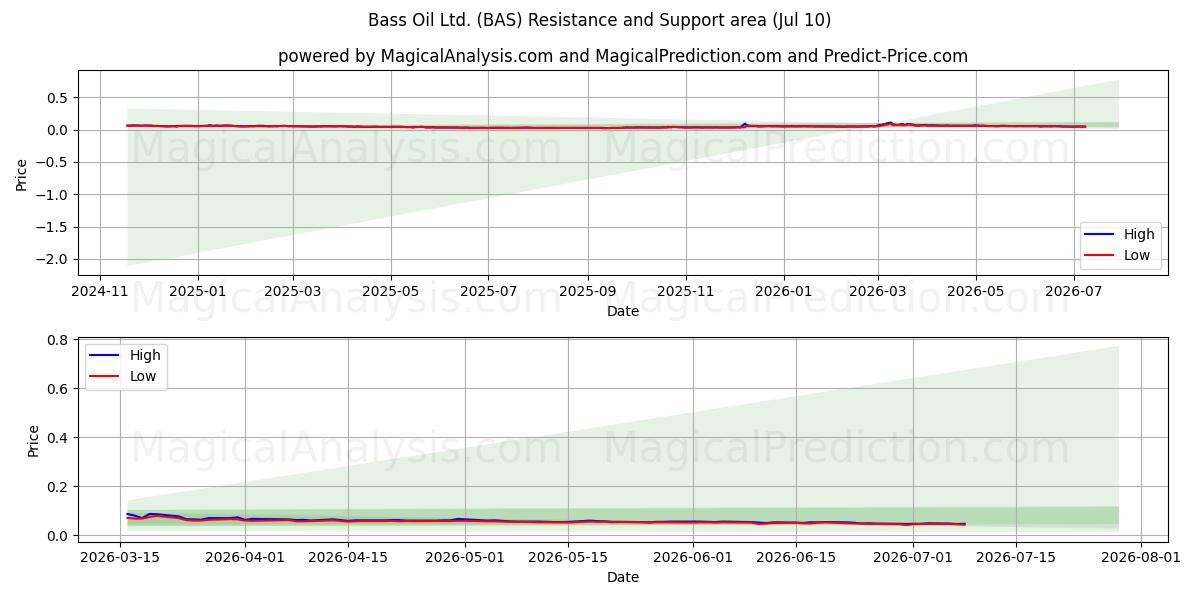Click top chart x-axis label '2026-05'

point(976,291)
